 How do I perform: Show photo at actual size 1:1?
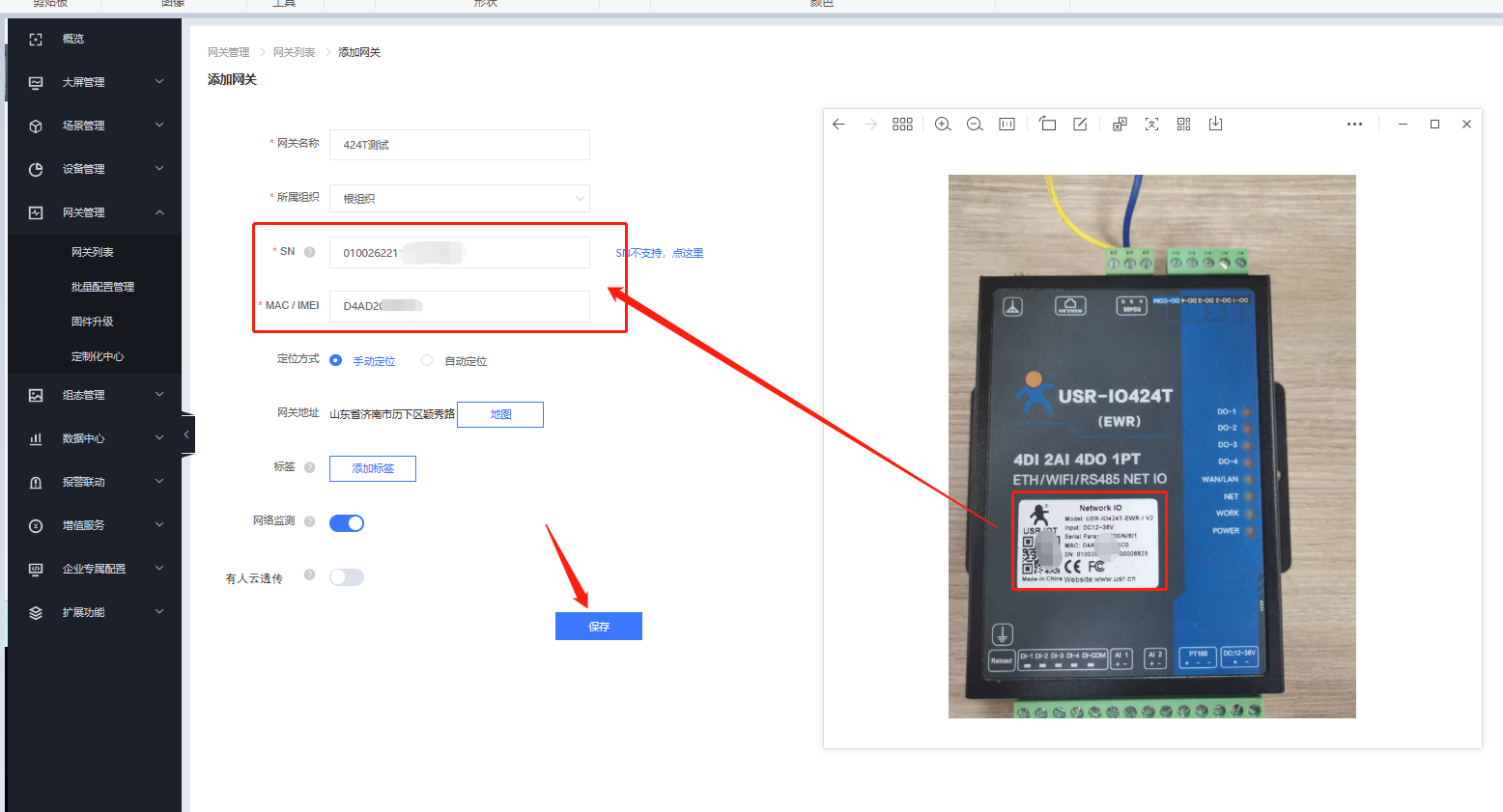point(1007,125)
